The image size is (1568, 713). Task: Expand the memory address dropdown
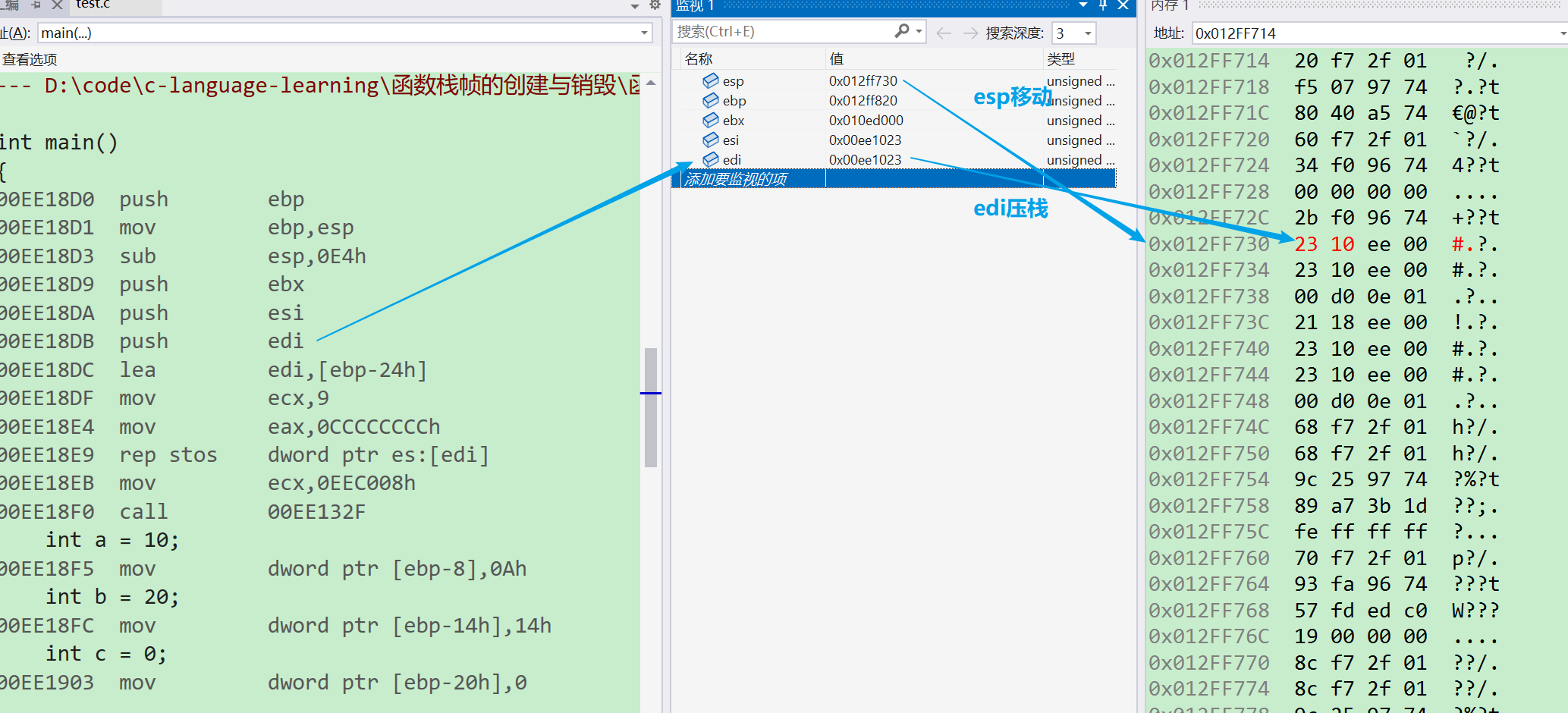[1563, 33]
